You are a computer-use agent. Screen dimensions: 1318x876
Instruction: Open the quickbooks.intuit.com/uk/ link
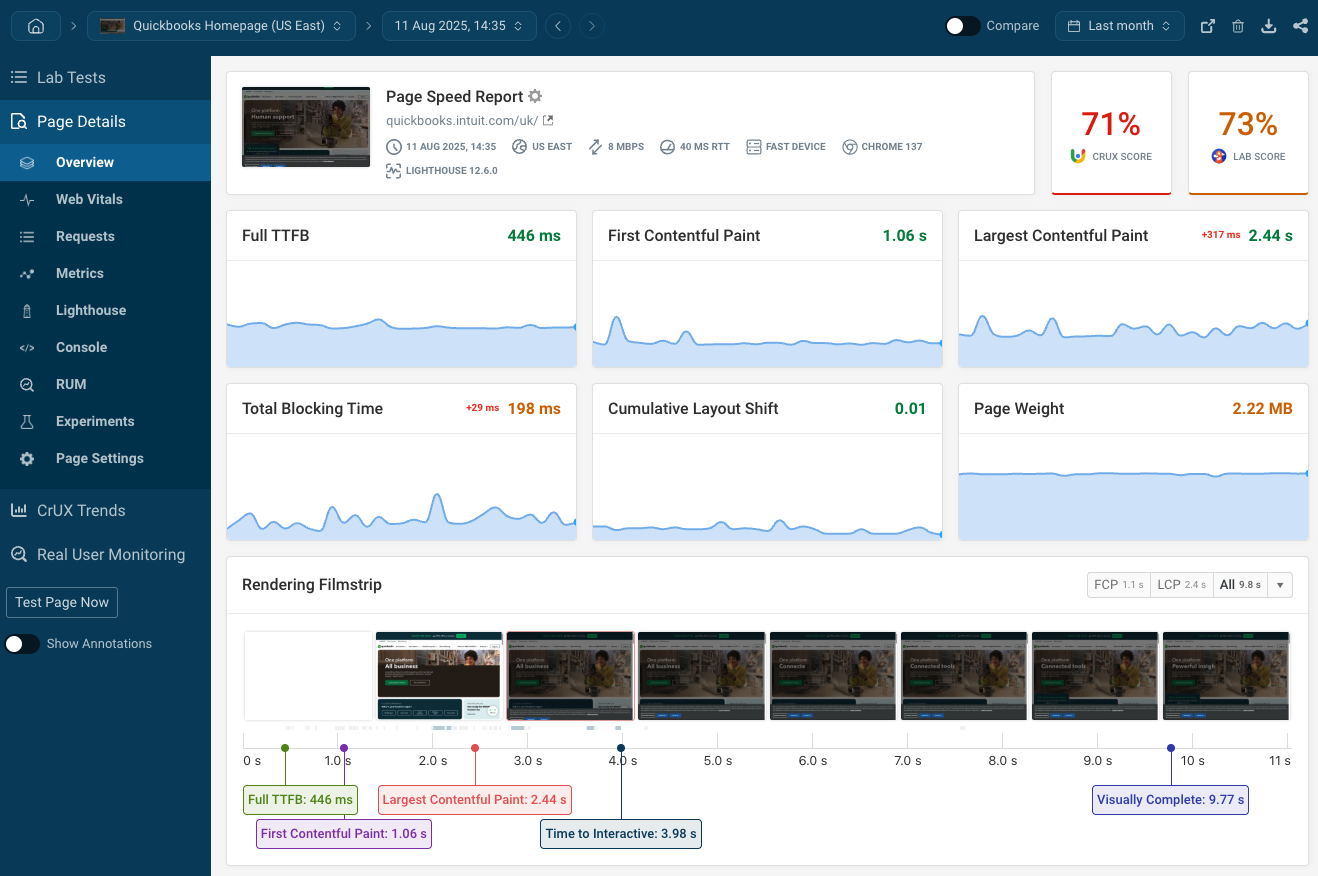pos(462,120)
